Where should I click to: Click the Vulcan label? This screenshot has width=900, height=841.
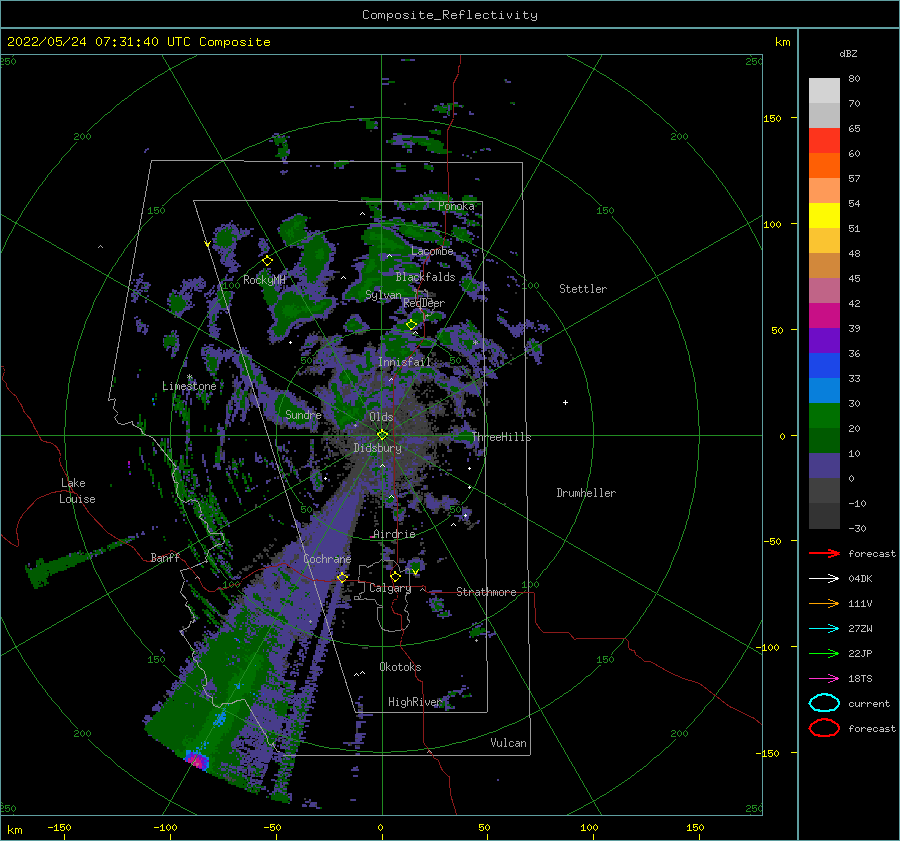click(x=508, y=743)
